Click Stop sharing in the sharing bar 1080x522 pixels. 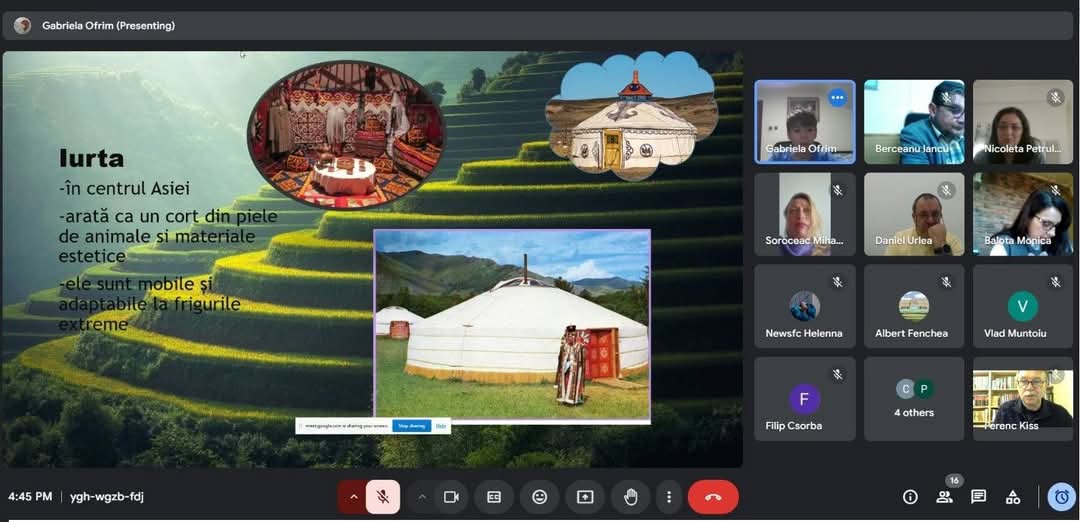pos(411,426)
